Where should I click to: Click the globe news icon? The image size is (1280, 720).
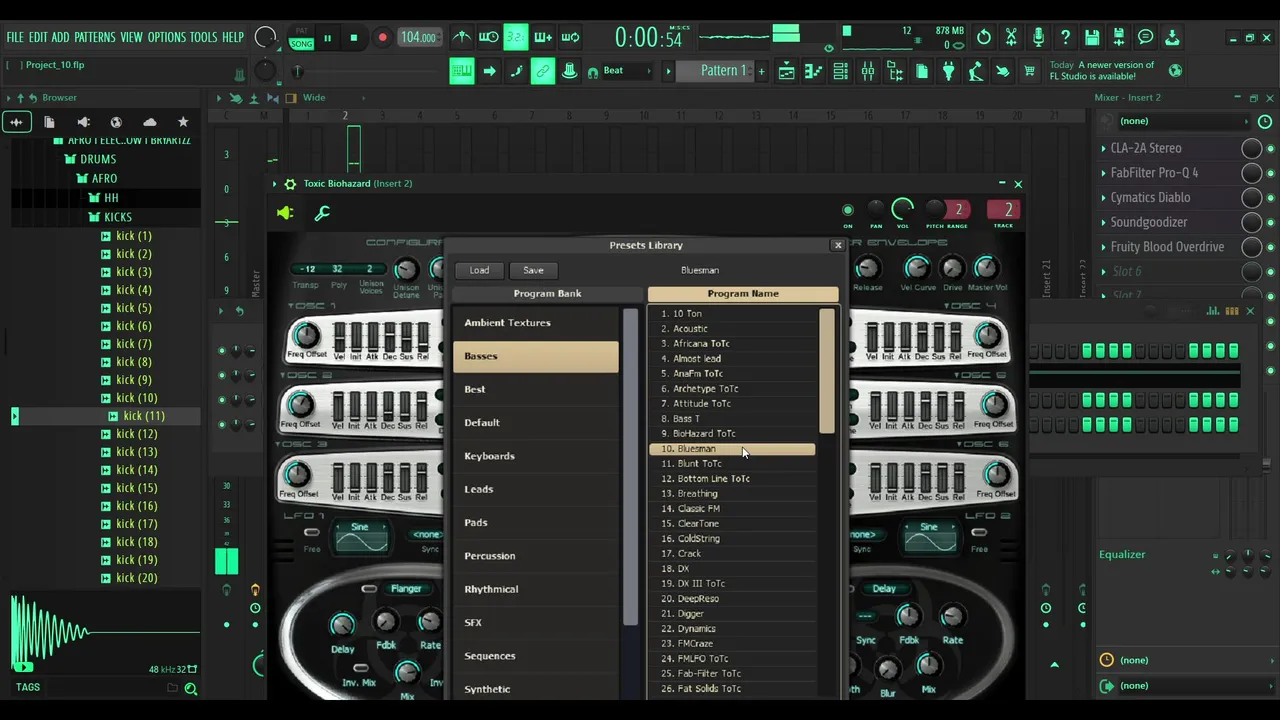(x=1175, y=71)
